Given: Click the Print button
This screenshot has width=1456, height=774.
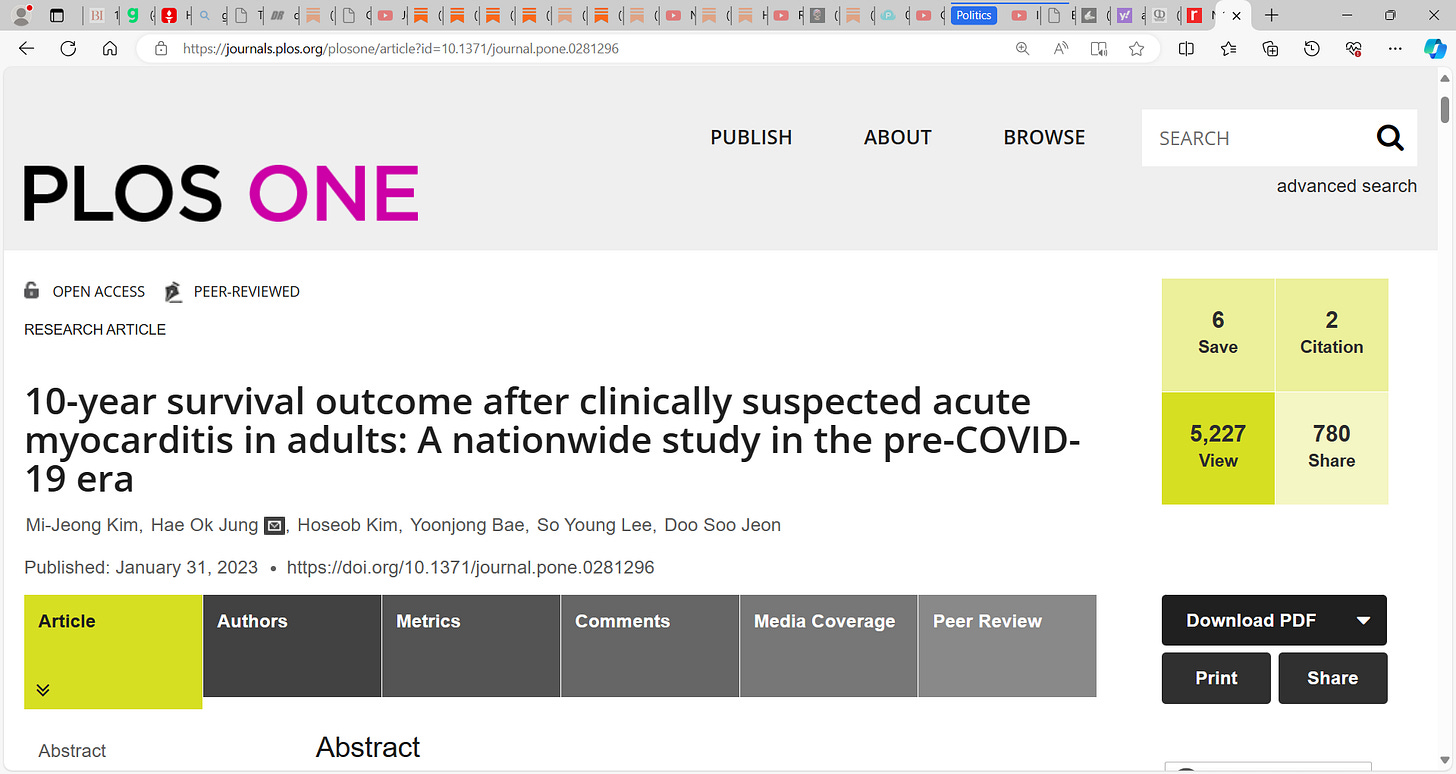Looking at the screenshot, I should [x=1216, y=678].
